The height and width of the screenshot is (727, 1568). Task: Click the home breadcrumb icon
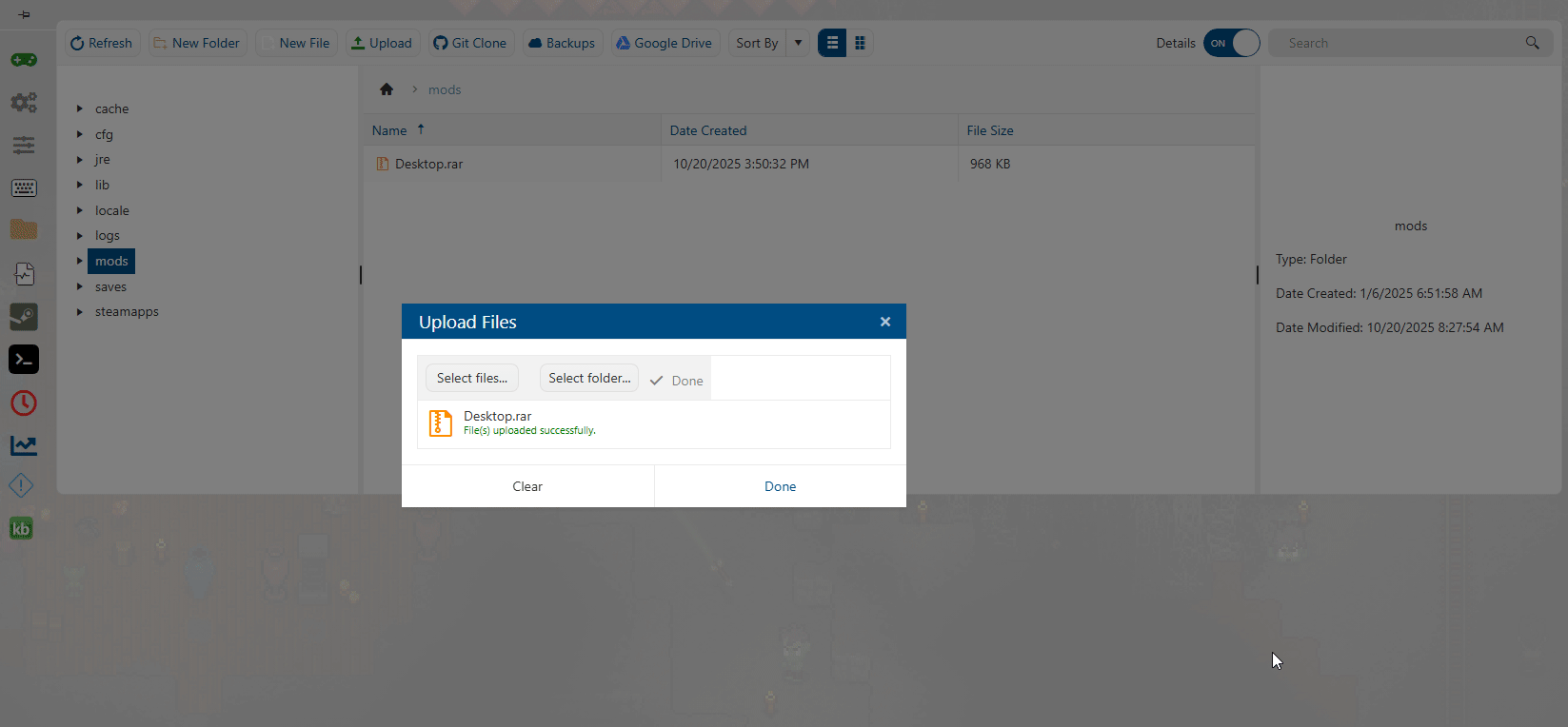[x=387, y=89]
